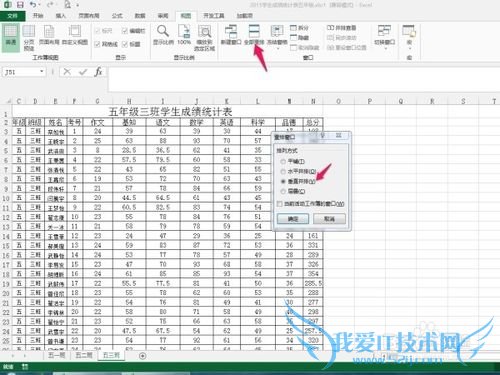
Task: Click macro record icon in status bar
Action: [x=25, y=367]
